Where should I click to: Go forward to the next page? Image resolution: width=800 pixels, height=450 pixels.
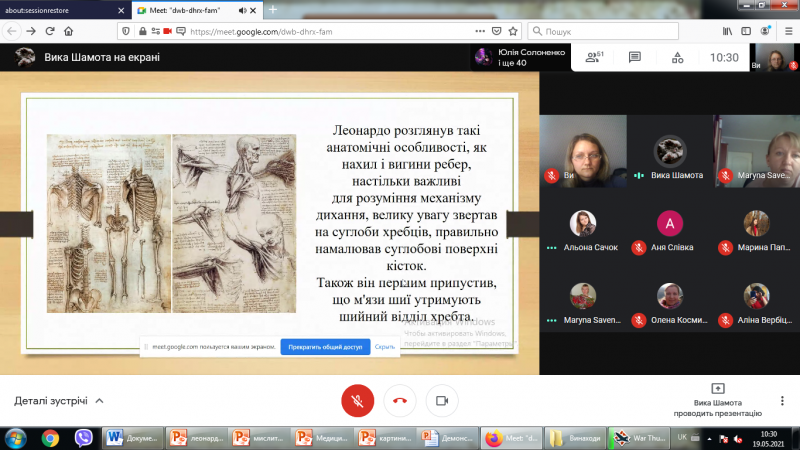31,31
